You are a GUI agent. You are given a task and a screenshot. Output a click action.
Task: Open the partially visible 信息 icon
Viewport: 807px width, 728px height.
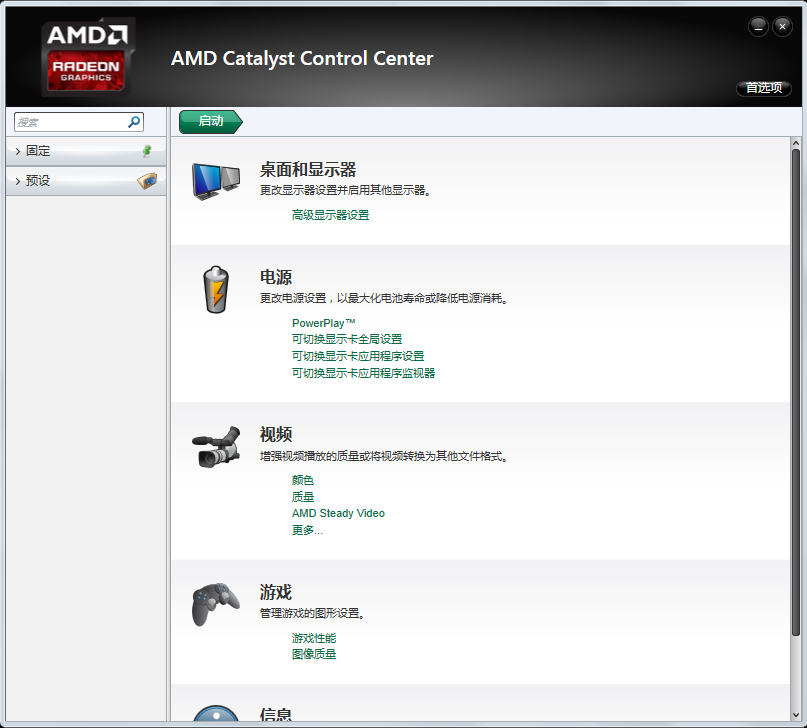click(216, 713)
